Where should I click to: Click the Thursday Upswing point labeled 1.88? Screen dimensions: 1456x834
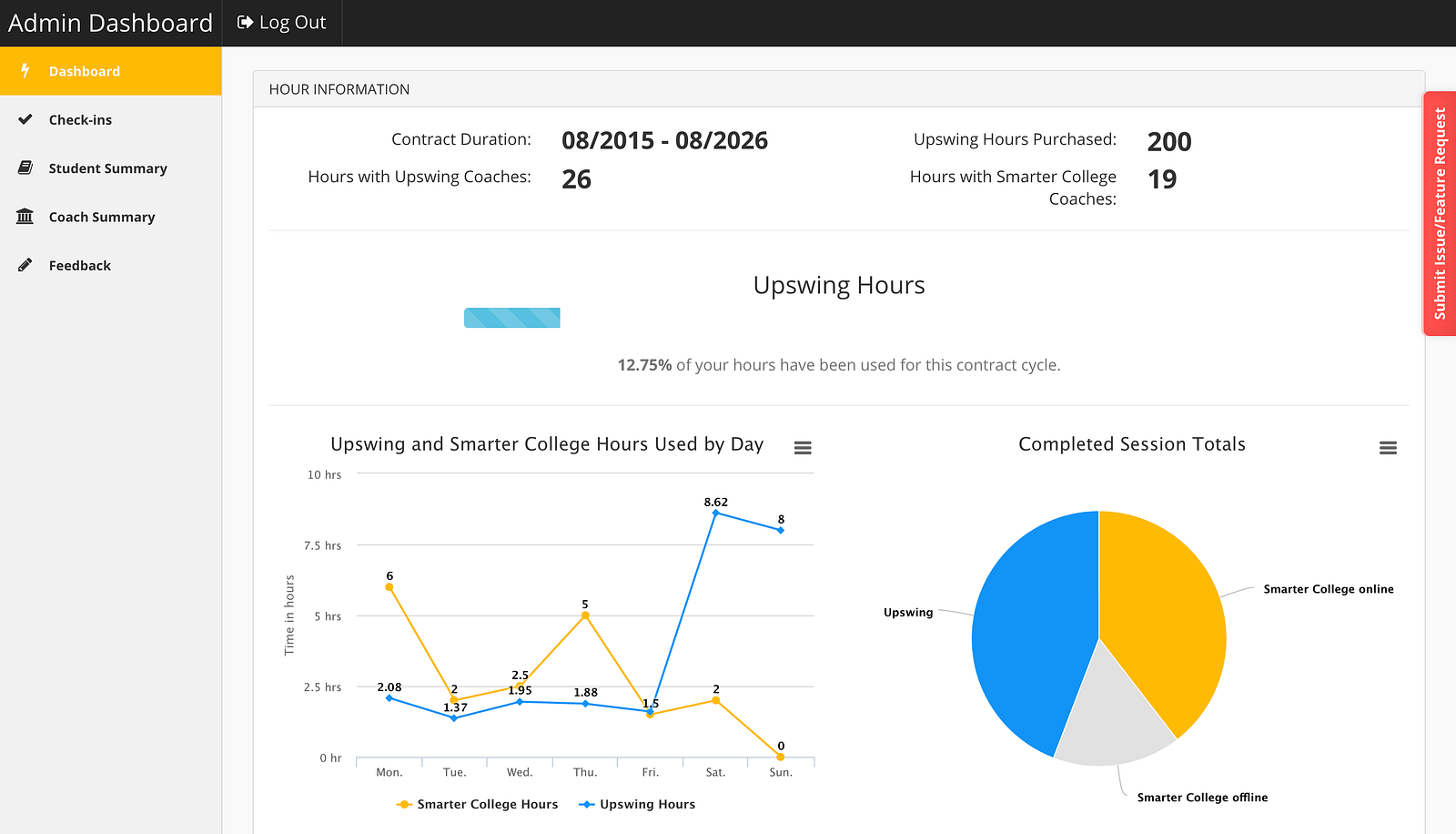pyautogui.click(x=585, y=704)
